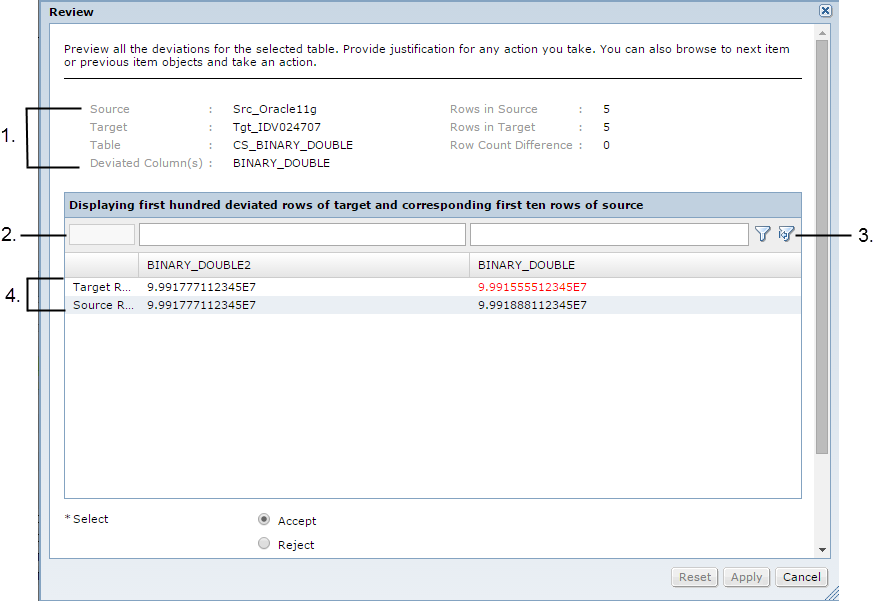Focus the filter field above BINARY_DOUBLE column
Screen dimensions: 875x601
(608, 234)
